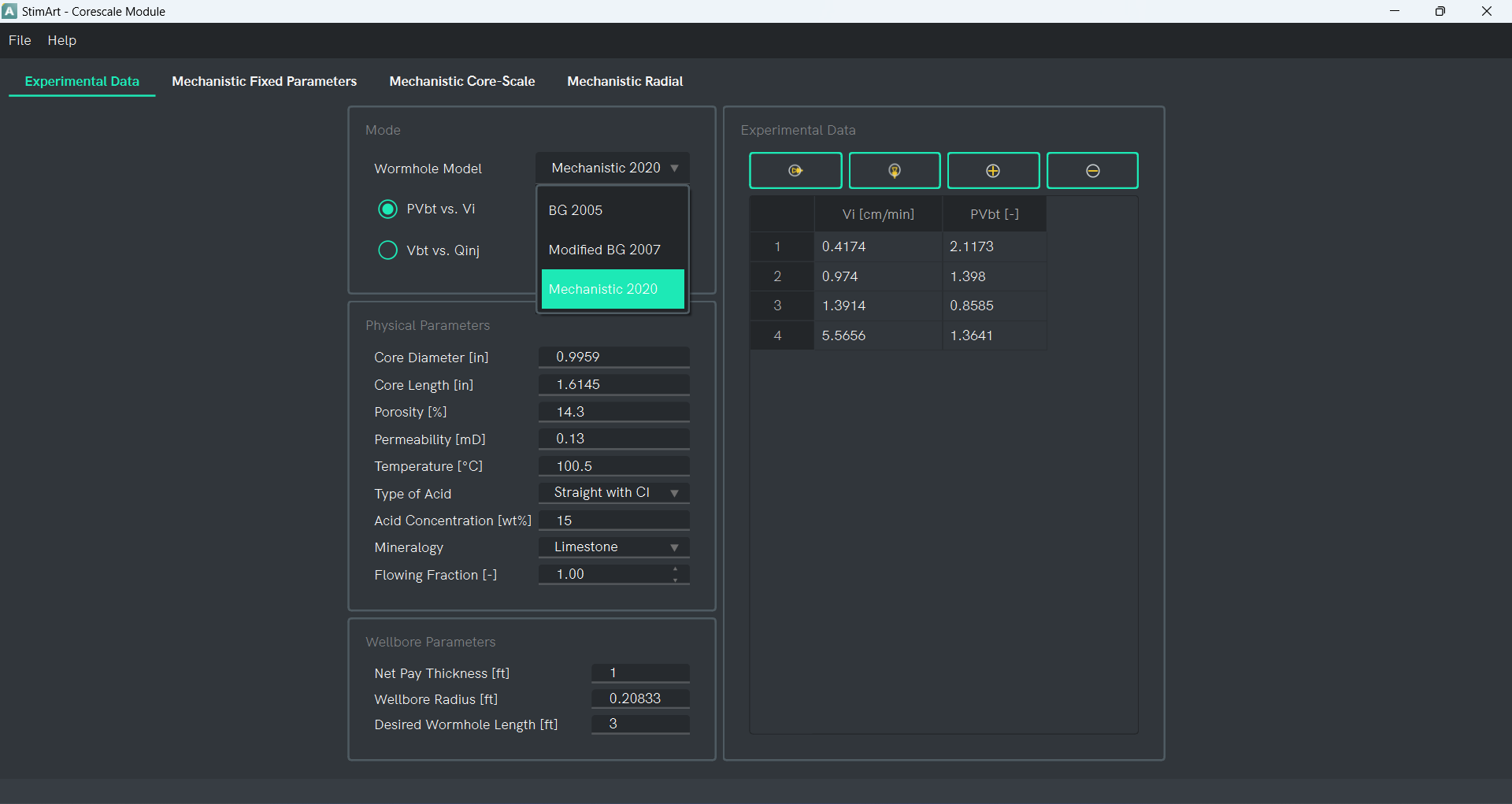Click the StimArt app icon in title bar
The width and height of the screenshot is (1512, 804).
click(x=9, y=11)
